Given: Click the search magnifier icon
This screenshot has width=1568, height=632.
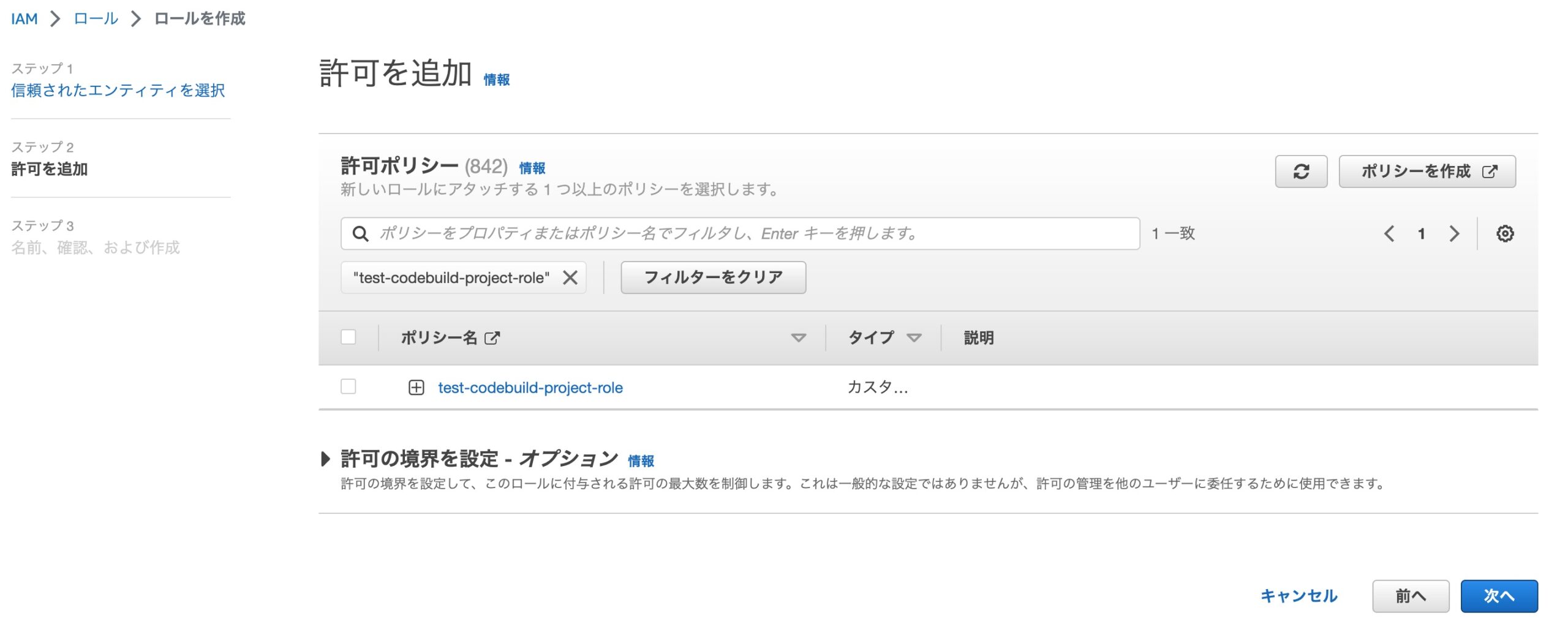Looking at the screenshot, I should (x=360, y=233).
